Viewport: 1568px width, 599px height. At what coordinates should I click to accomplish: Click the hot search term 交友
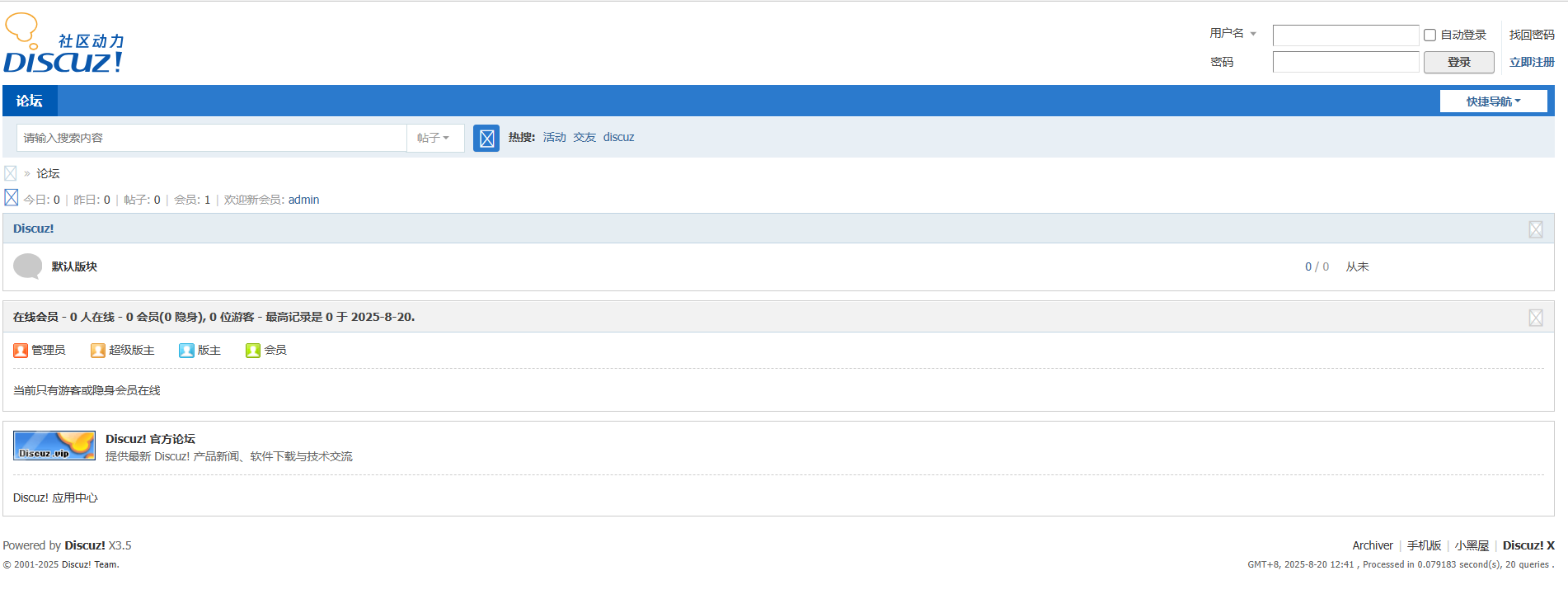[584, 137]
